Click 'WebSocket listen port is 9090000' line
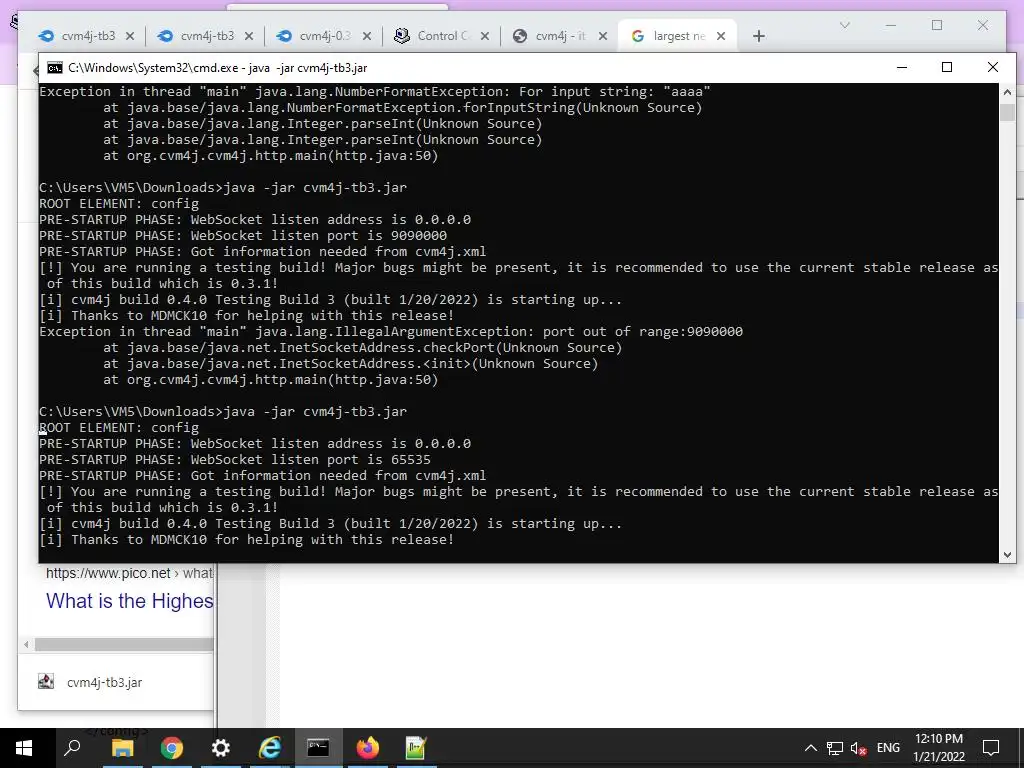This screenshot has width=1024, height=768. (x=243, y=236)
